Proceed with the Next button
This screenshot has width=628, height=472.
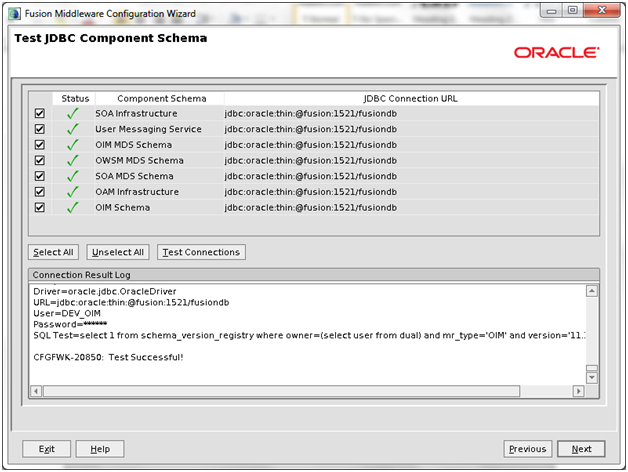(581, 449)
